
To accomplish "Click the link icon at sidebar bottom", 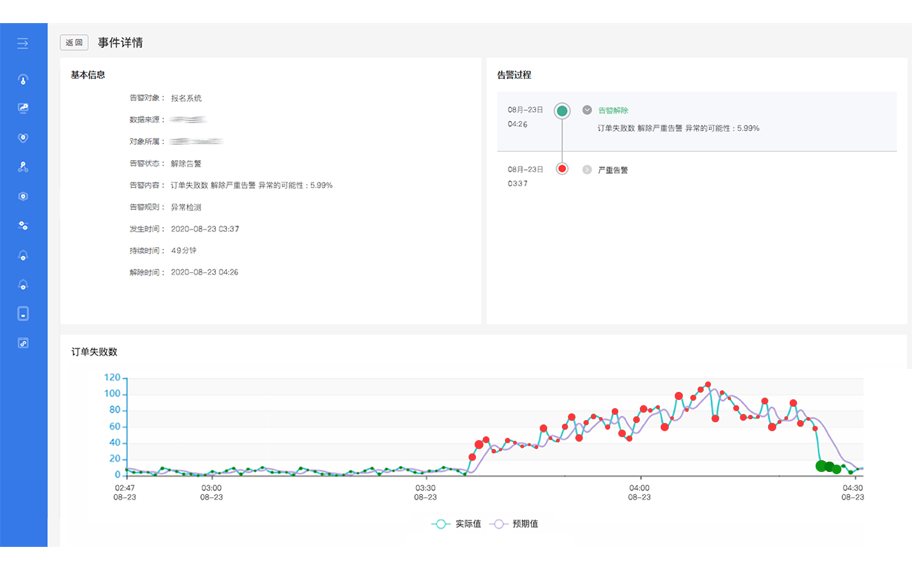I will pyautogui.click(x=23, y=343).
